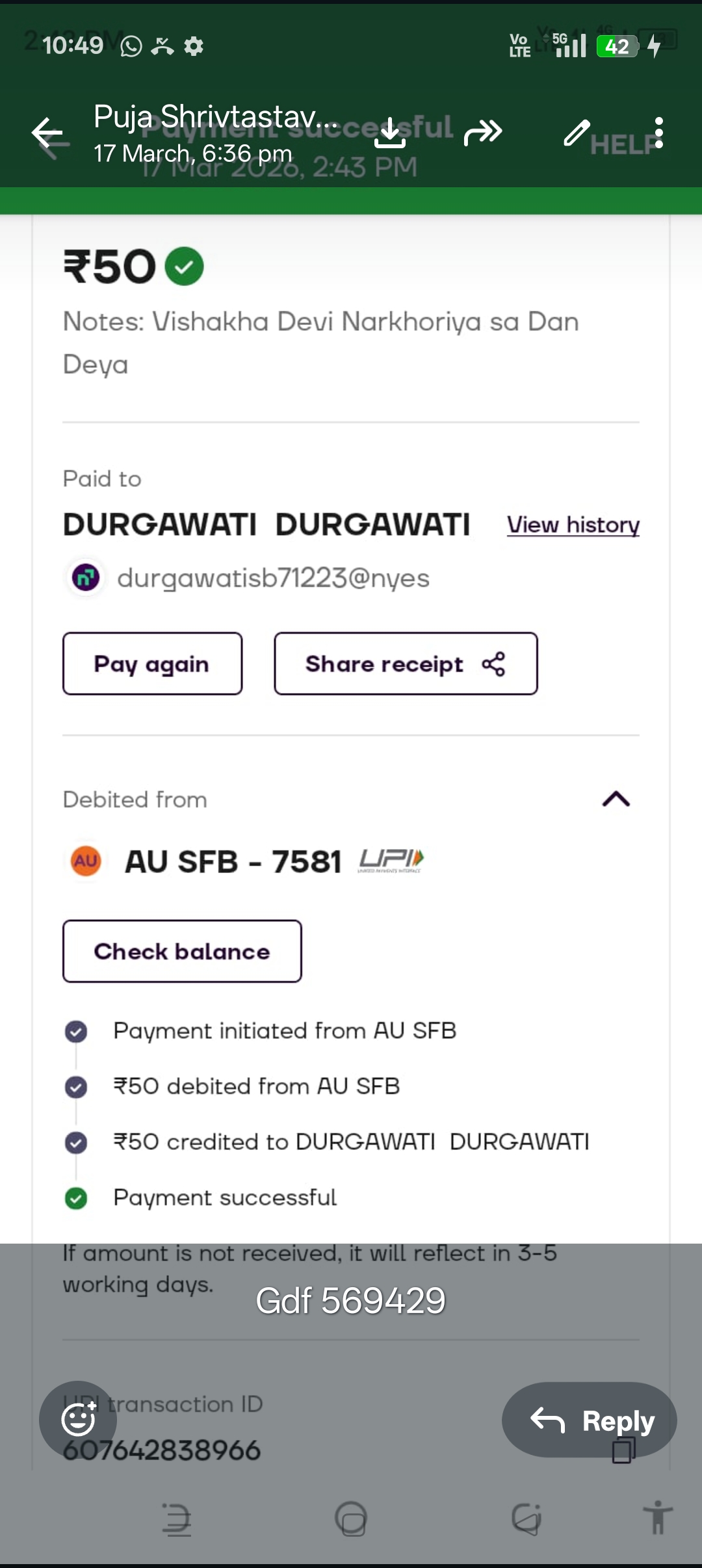The image size is (702, 1568).
Task: Download the image using download icon
Action: (389, 133)
